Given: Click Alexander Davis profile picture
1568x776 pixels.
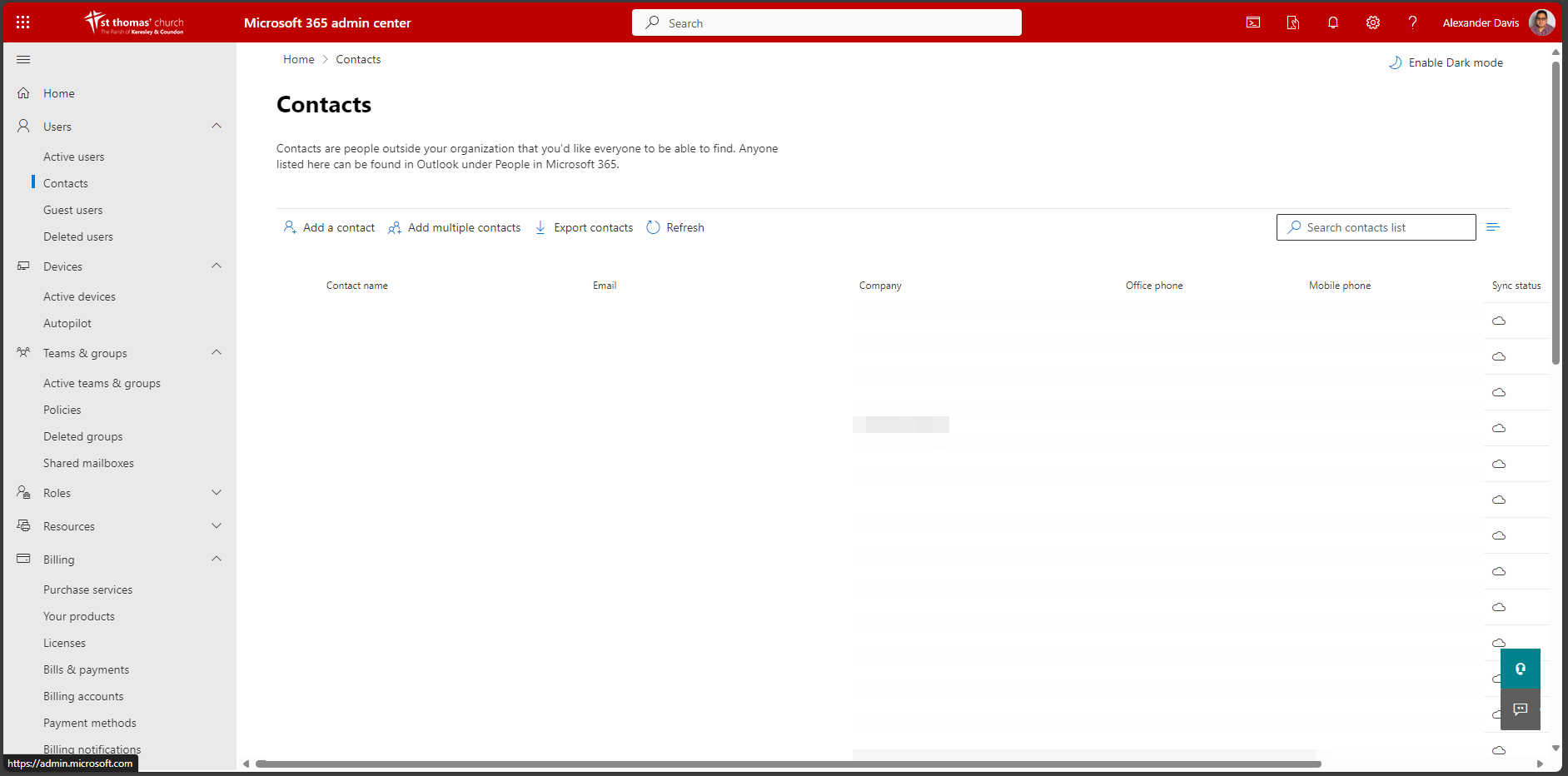Looking at the screenshot, I should point(1541,22).
